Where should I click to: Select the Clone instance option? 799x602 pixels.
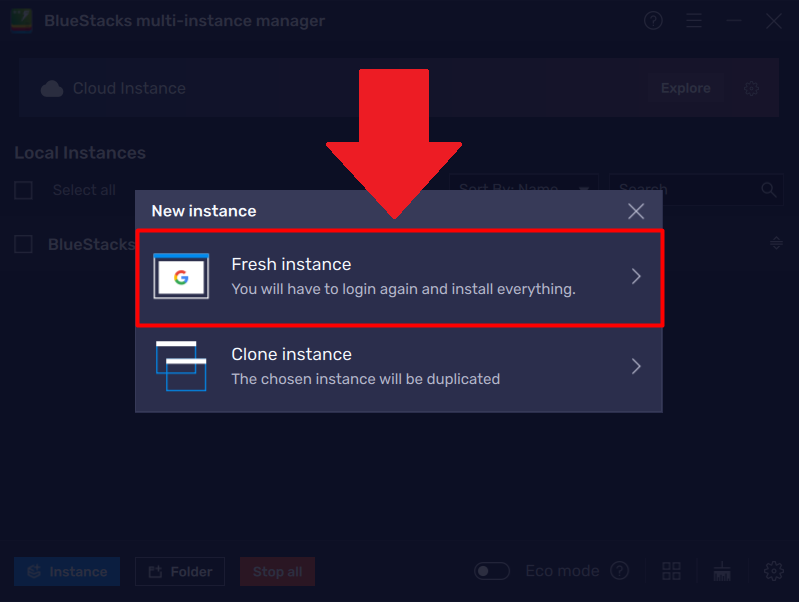point(400,366)
